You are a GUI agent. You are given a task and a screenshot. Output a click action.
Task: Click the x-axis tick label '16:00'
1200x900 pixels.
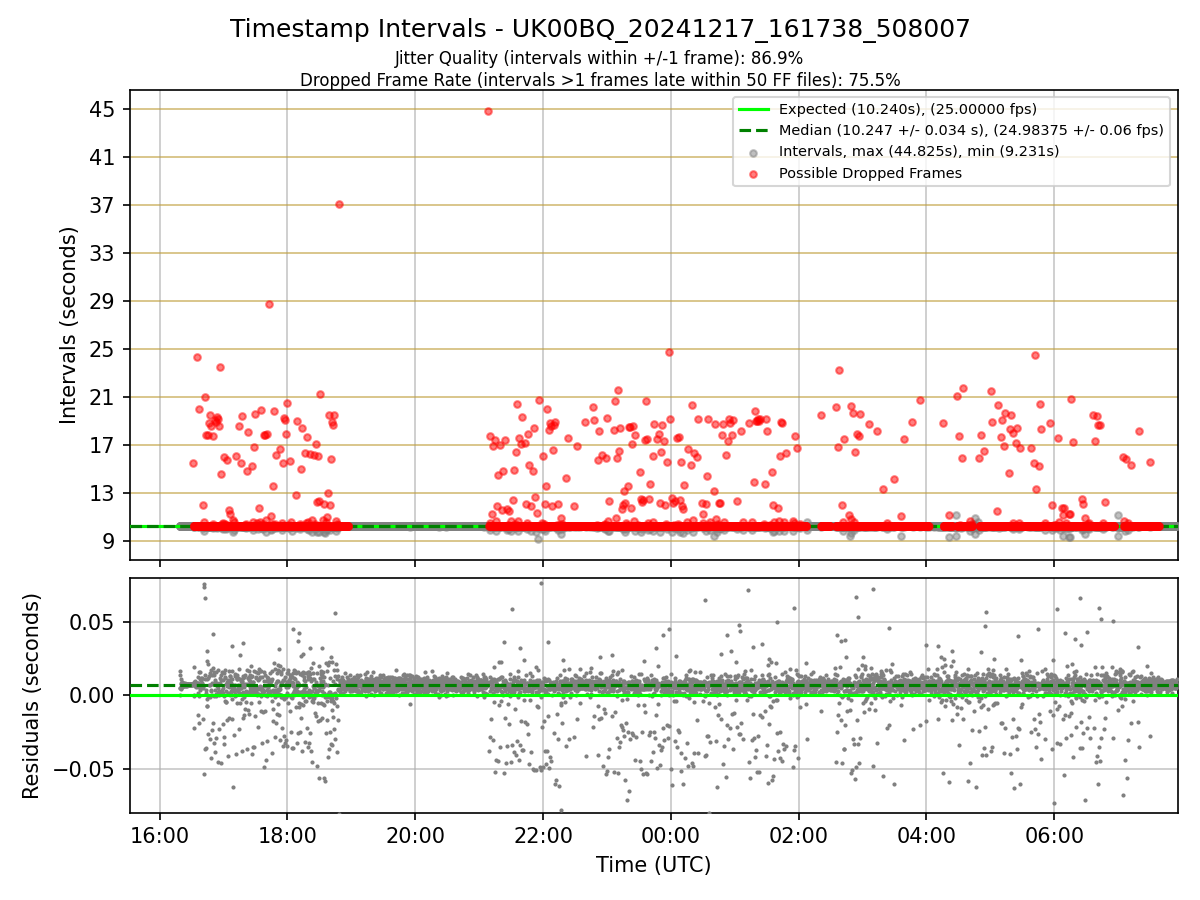pos(160,835)
